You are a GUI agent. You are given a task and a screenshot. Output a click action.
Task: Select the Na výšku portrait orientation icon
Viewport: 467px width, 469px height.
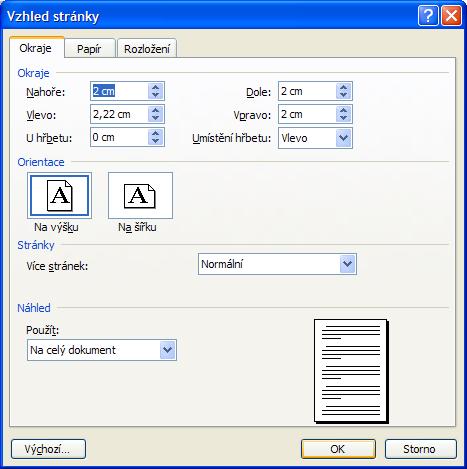[59, 196]
